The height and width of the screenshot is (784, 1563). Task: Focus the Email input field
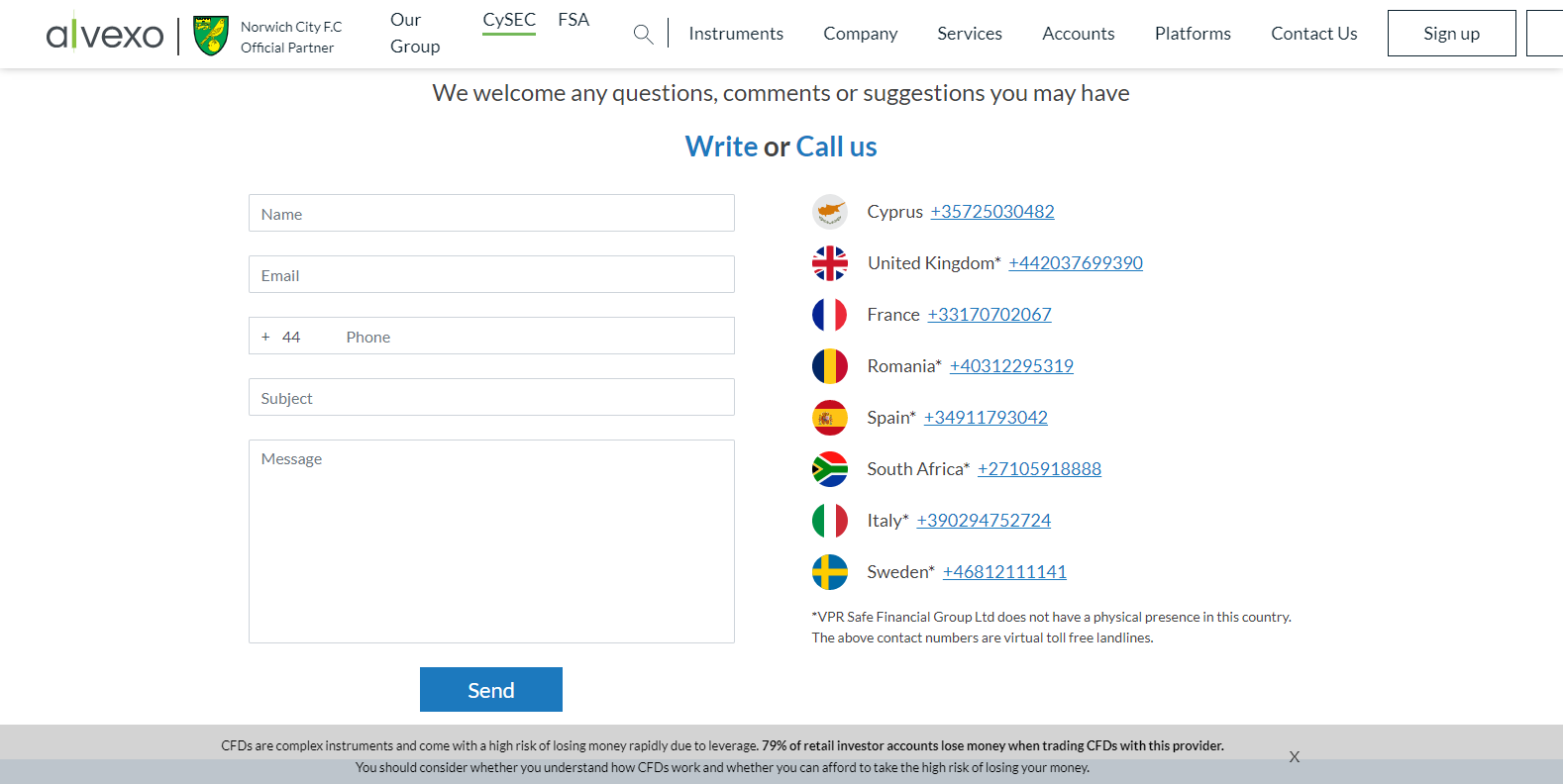coord(491,274)
